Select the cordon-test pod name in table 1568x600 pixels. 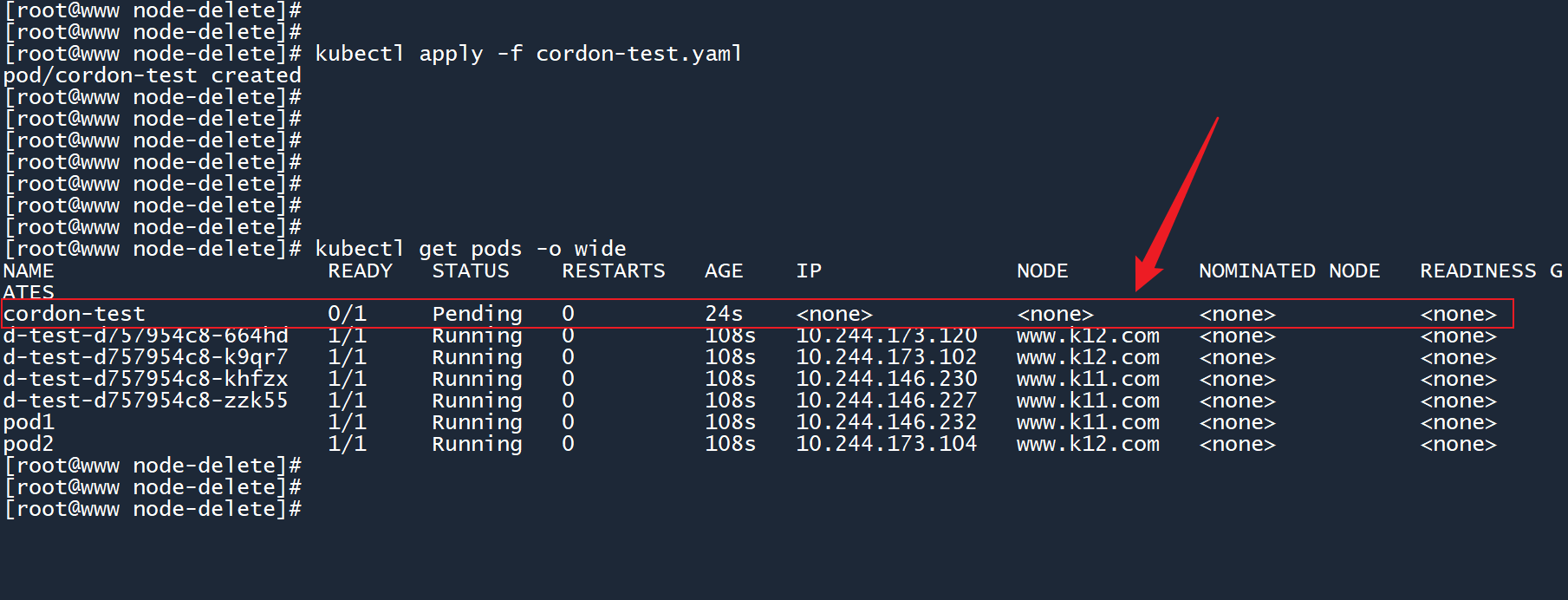pyautogui.click(x=75, y=314)
